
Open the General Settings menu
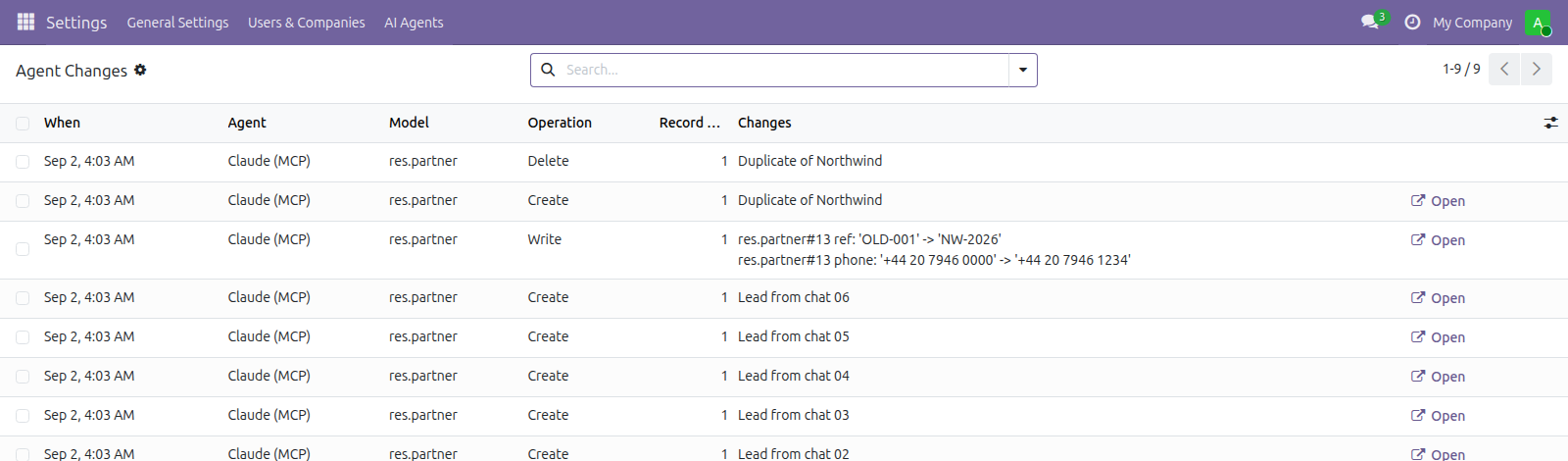[x=177, y=23]
